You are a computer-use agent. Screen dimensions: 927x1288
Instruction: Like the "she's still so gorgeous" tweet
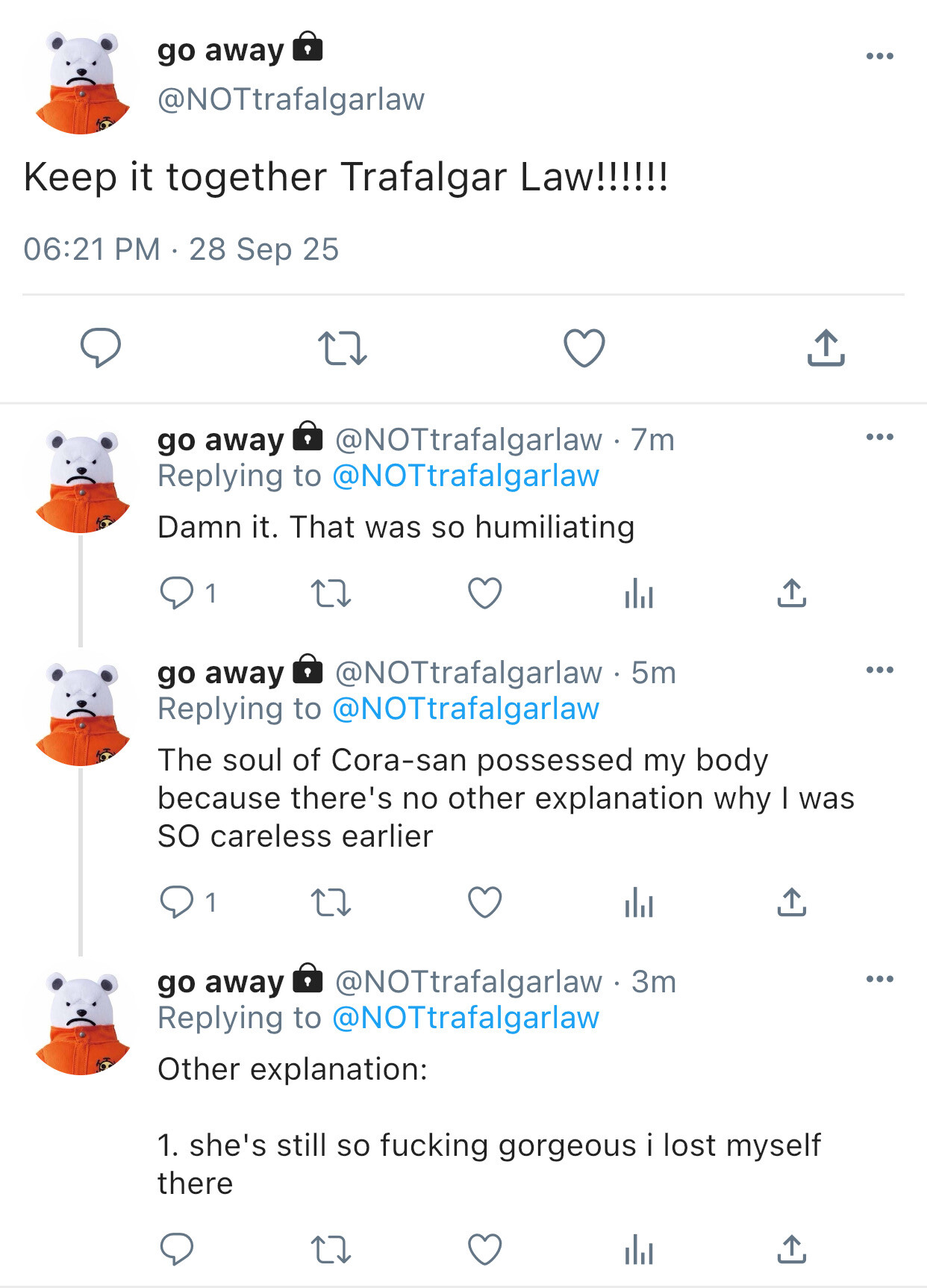point(485,1249)
